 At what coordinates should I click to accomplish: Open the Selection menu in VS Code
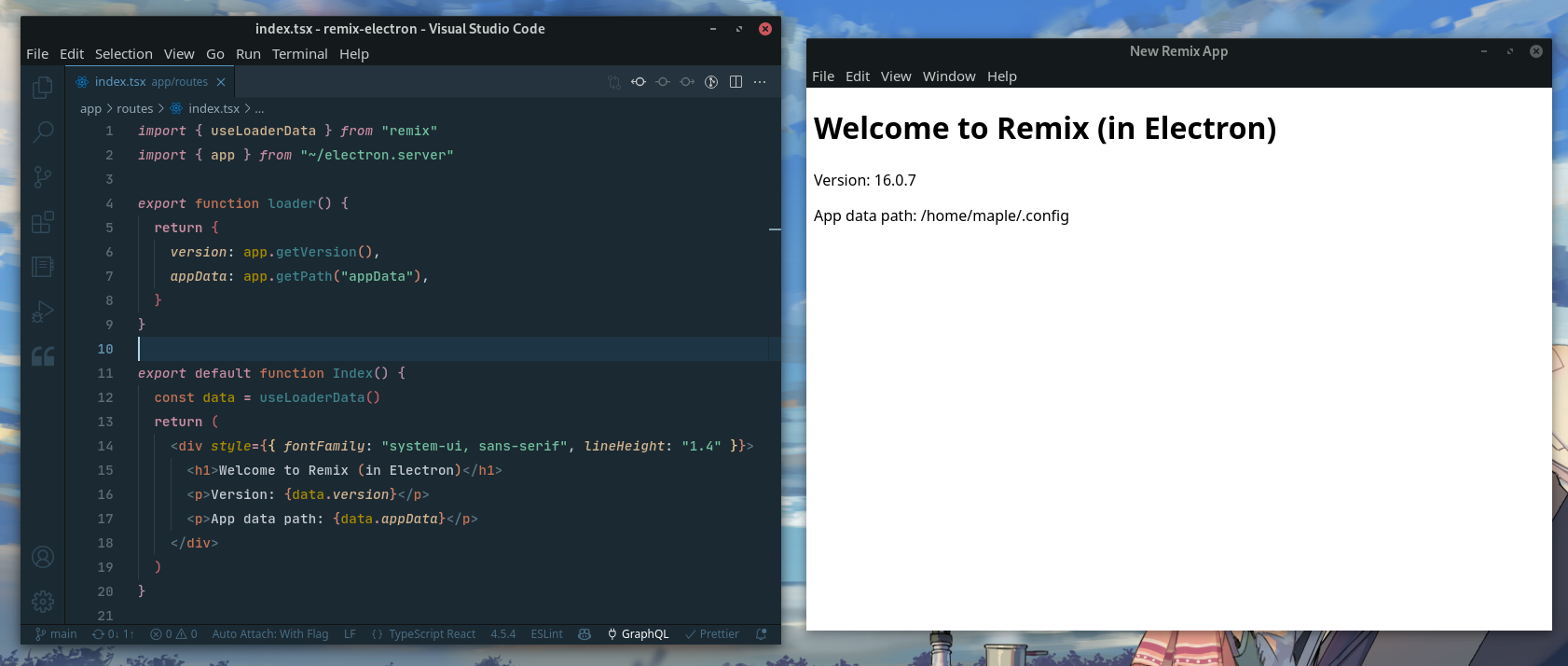(x=124, y=54)
